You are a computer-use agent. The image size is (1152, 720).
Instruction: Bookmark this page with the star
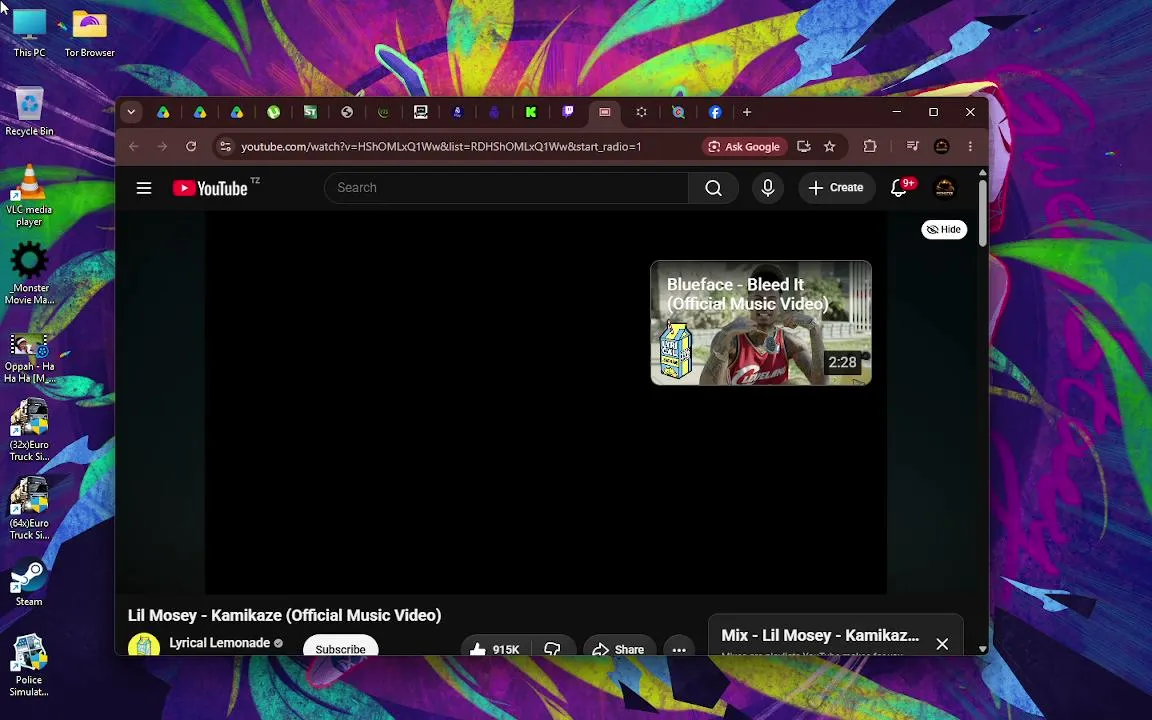tap(829, 146)
